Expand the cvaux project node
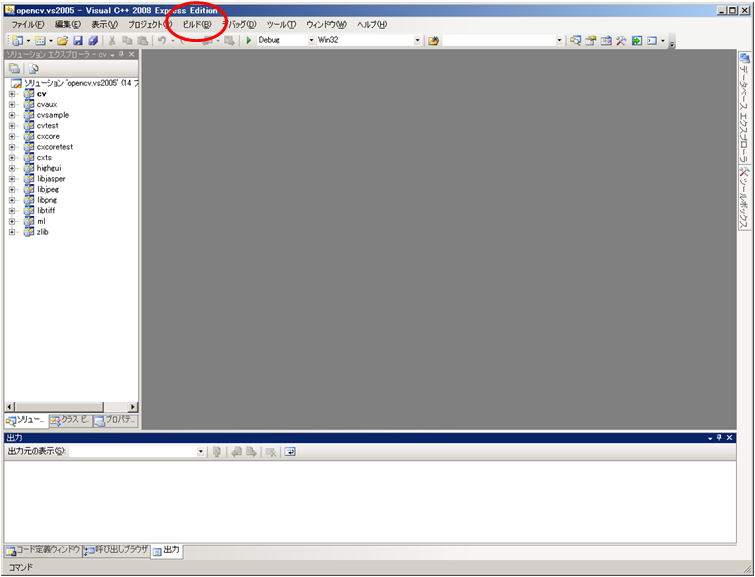 [12, 105]
